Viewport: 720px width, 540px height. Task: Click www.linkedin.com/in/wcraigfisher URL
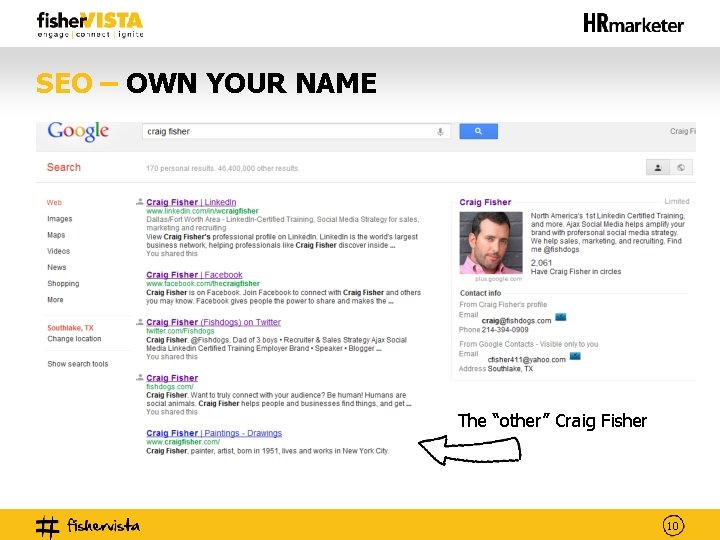pyautogui.click(x=202, y=211)
